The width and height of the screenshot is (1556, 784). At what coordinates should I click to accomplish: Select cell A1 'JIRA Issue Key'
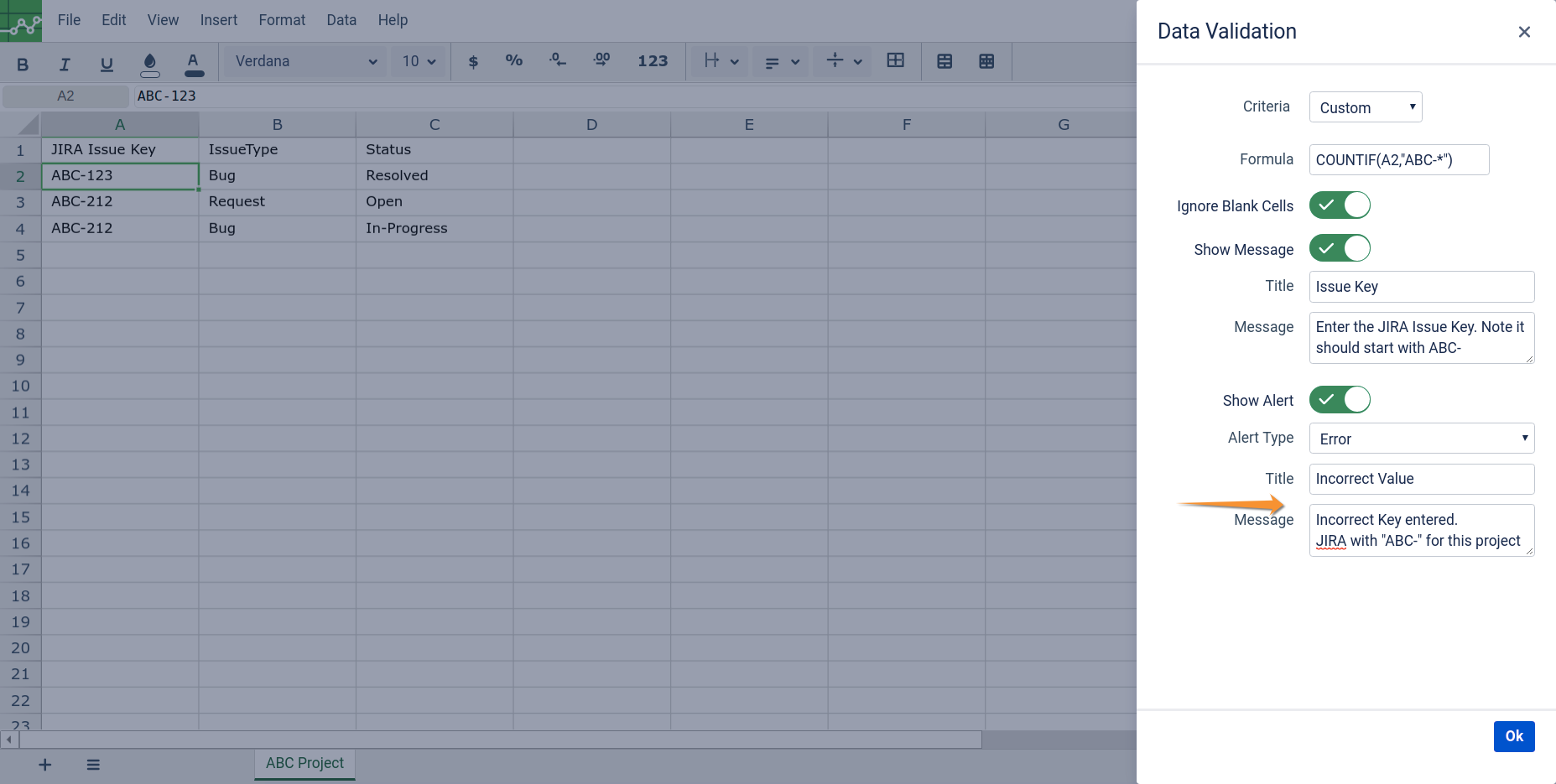pyautogui.click(x=120, y=150)
